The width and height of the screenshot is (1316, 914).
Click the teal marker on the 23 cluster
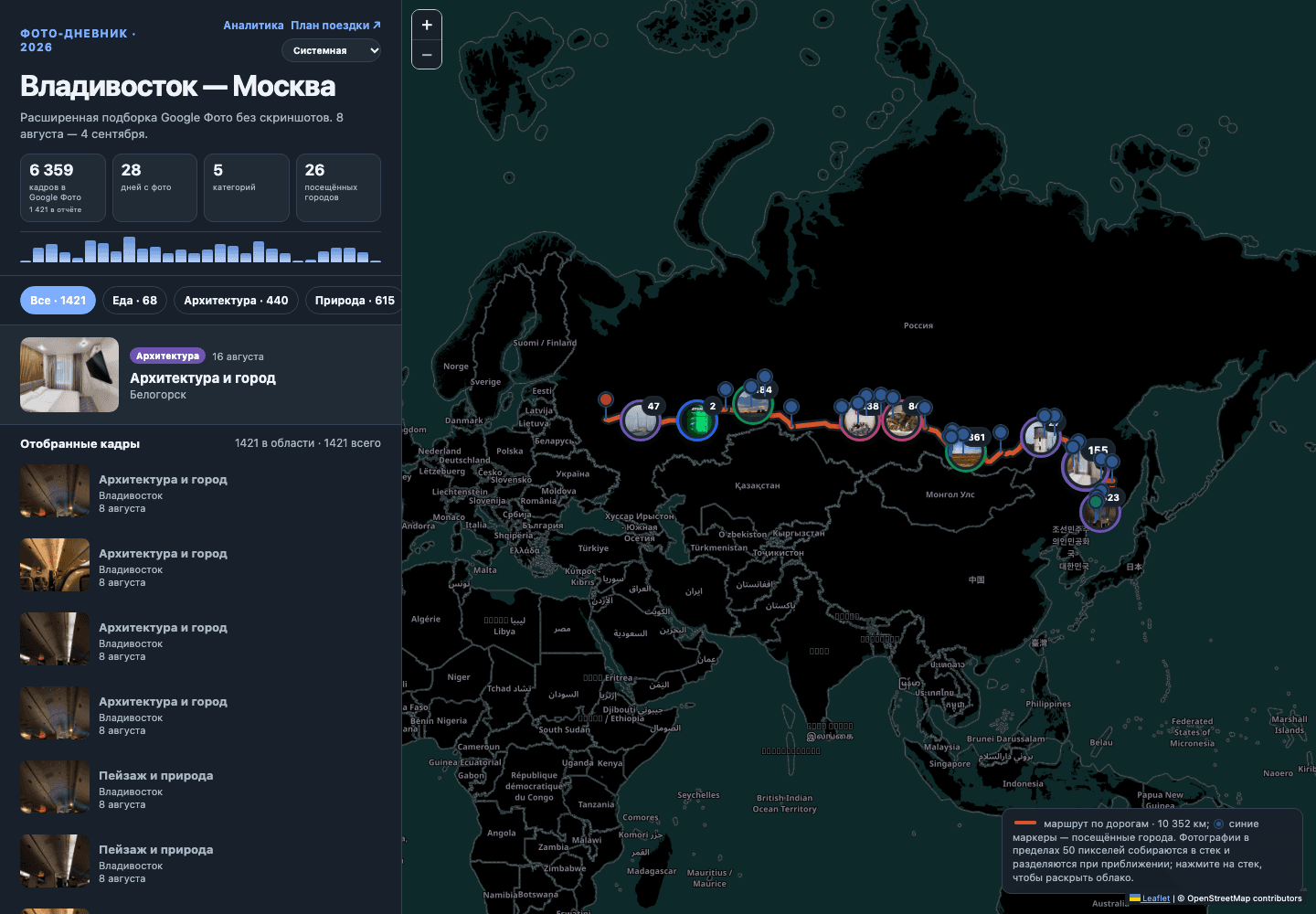(x=1096, y=502)
